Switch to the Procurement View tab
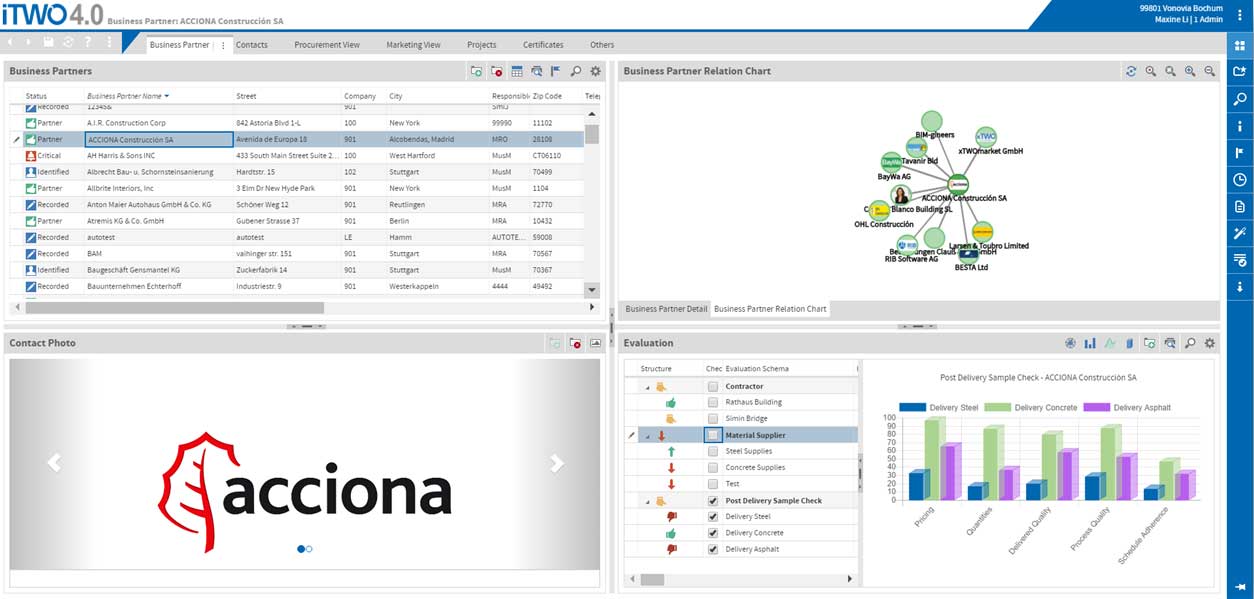This screenshot has height=599, width=1254. click(327, 45)
